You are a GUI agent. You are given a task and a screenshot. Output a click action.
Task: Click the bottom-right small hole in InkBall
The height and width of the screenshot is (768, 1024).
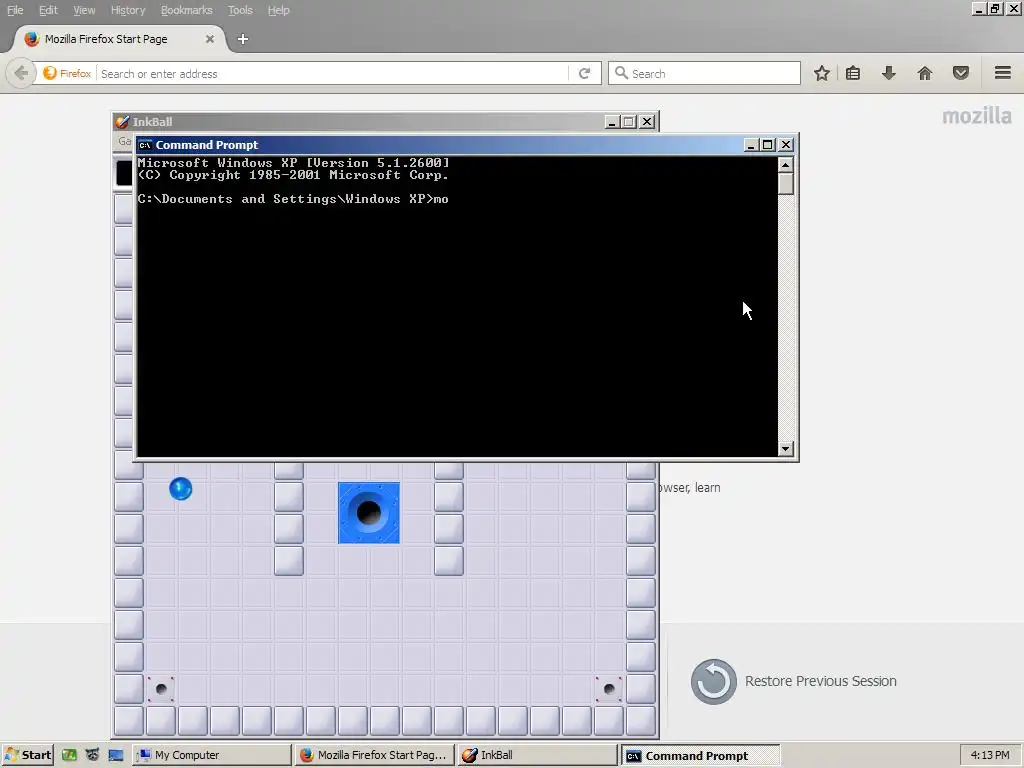(x=609, y=688)
